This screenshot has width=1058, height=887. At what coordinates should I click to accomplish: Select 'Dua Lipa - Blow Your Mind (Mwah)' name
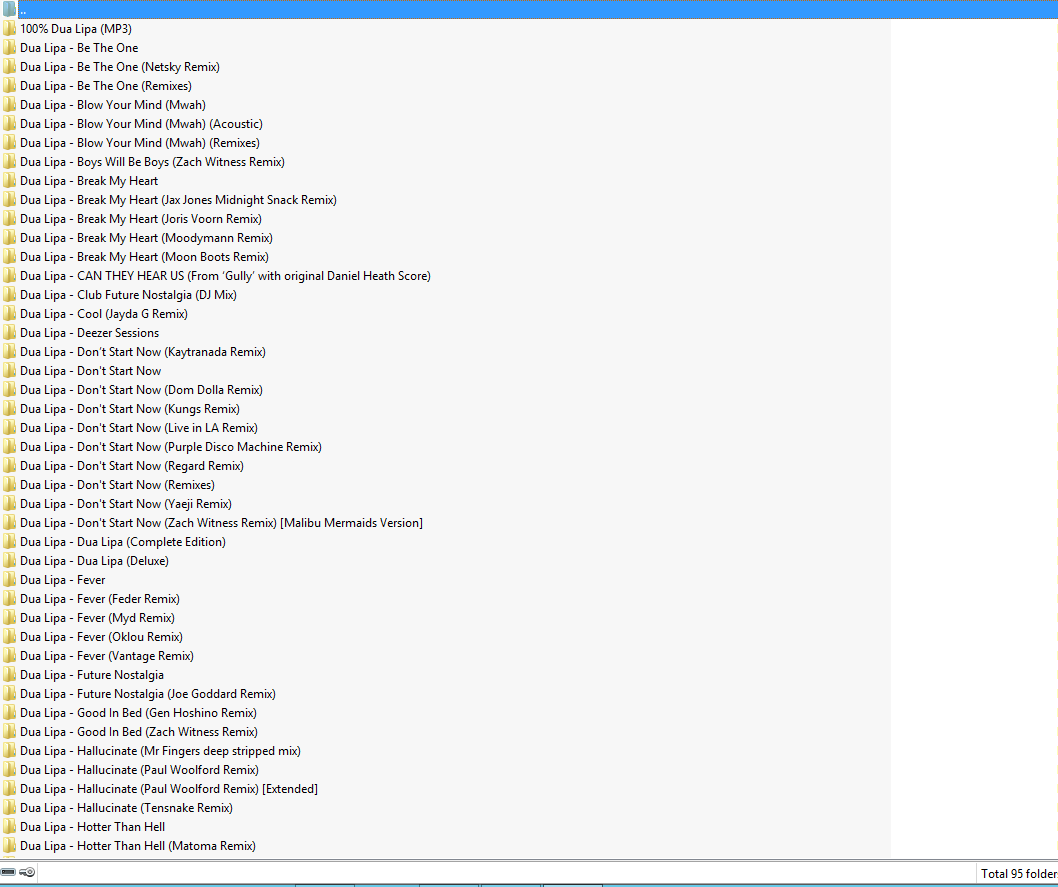[x=113, y=105]
